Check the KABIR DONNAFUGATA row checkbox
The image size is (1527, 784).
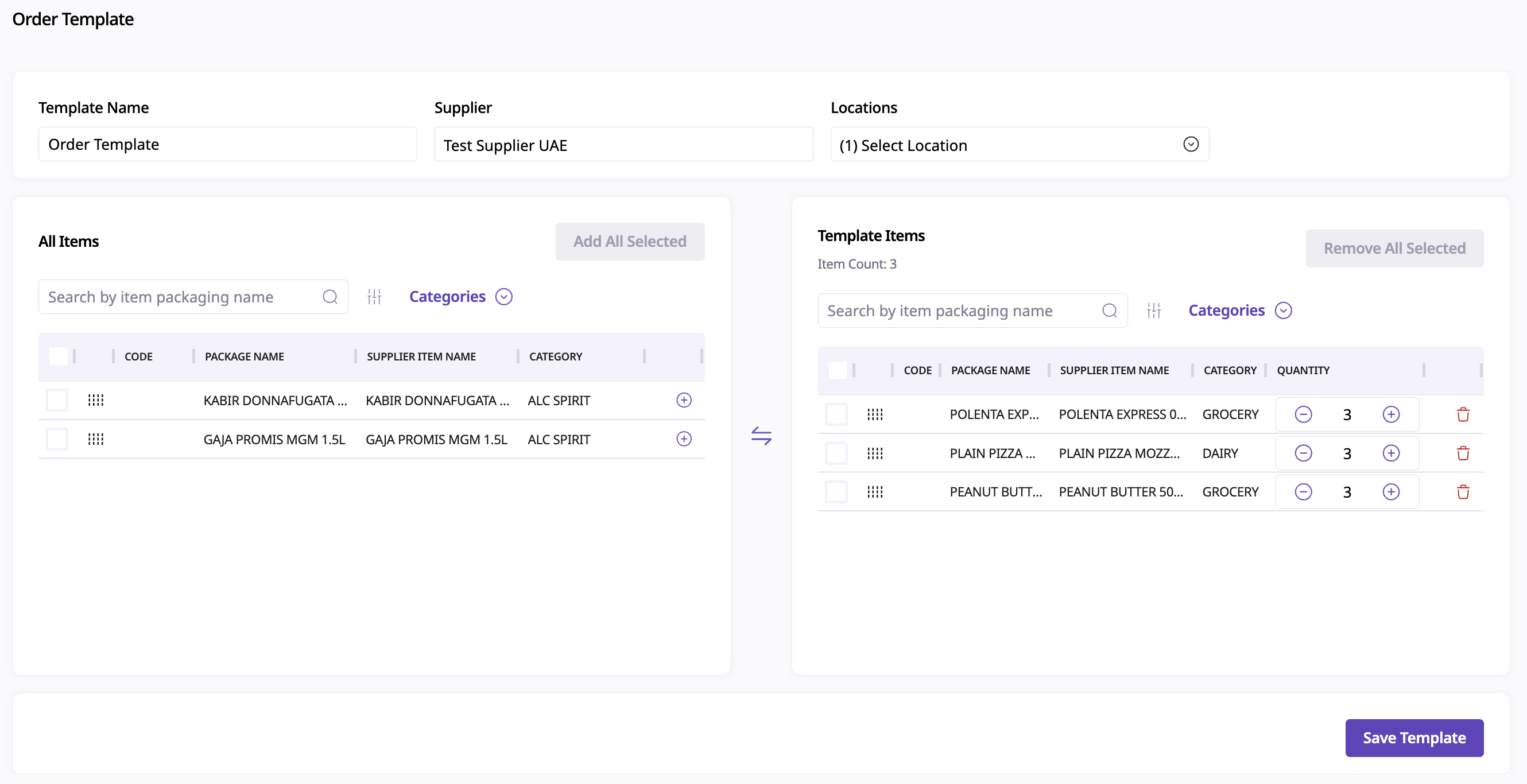click(x=57, y=400)
